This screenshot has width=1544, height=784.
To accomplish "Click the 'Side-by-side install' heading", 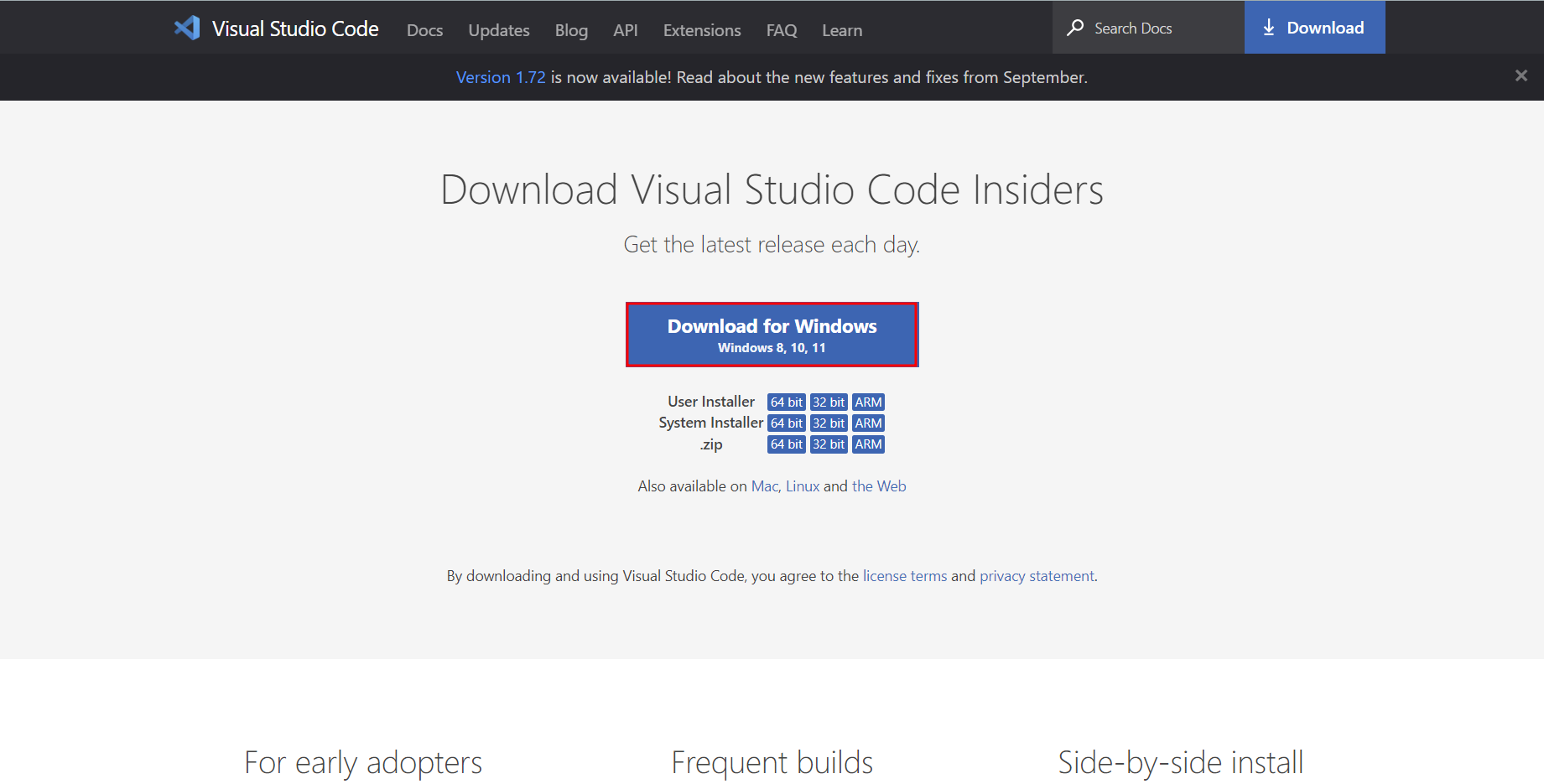I will 1181,763.
